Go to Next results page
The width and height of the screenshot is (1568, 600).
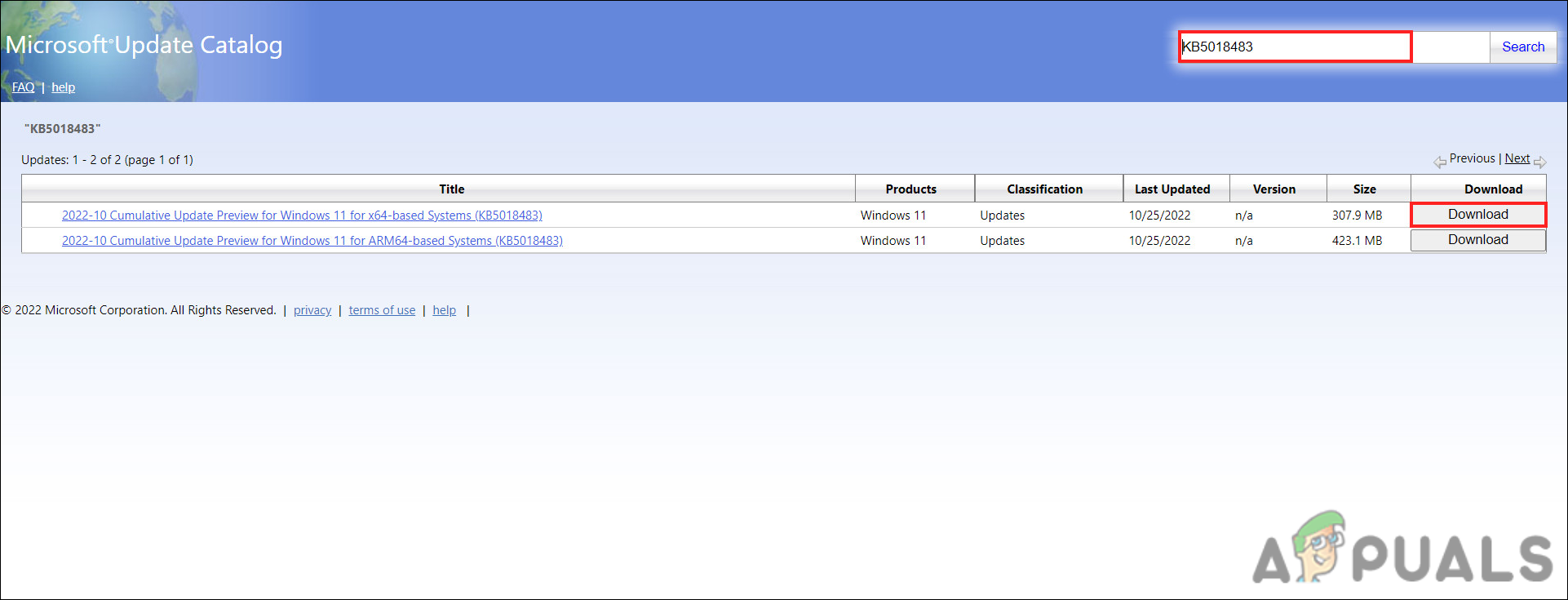point(1517,158)
